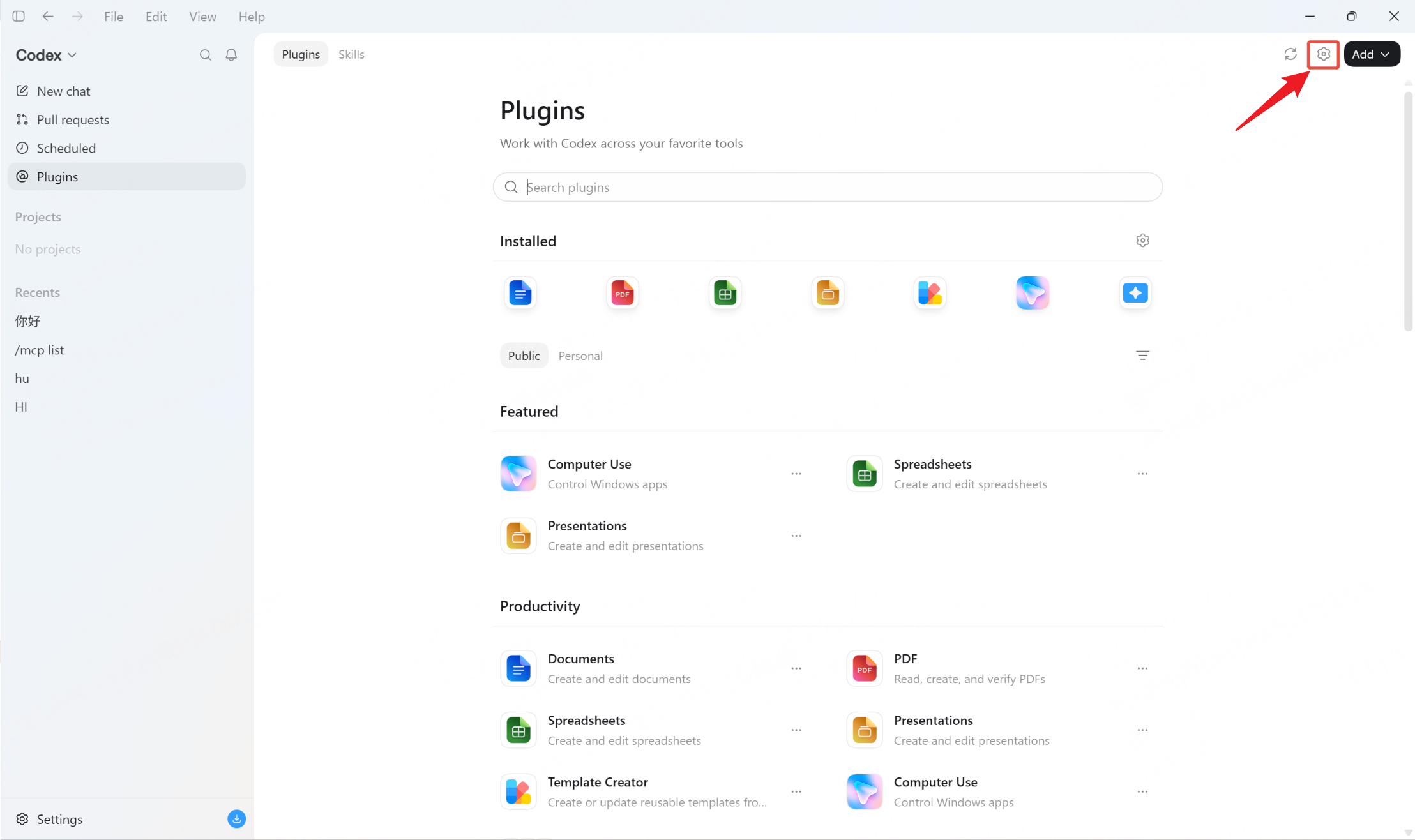Open the Template Creator plugin card
This screenshot has width=1415, height=840.
pos(651,791)
